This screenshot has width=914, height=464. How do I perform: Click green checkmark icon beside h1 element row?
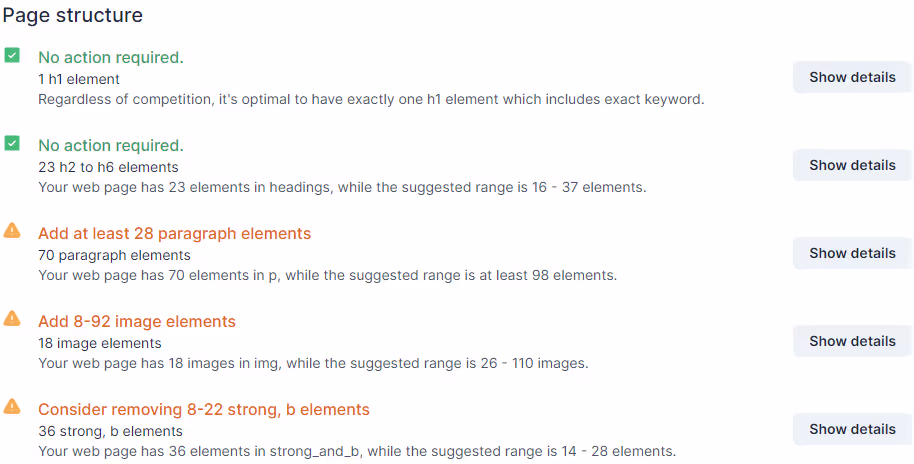click(12, 55)
